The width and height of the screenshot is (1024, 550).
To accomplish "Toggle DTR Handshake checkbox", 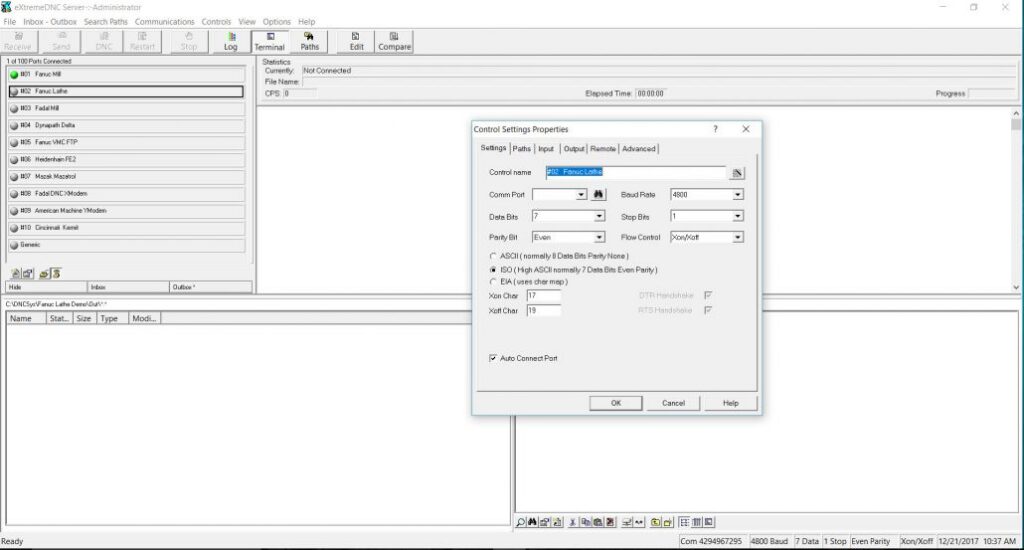I will 708,295.
